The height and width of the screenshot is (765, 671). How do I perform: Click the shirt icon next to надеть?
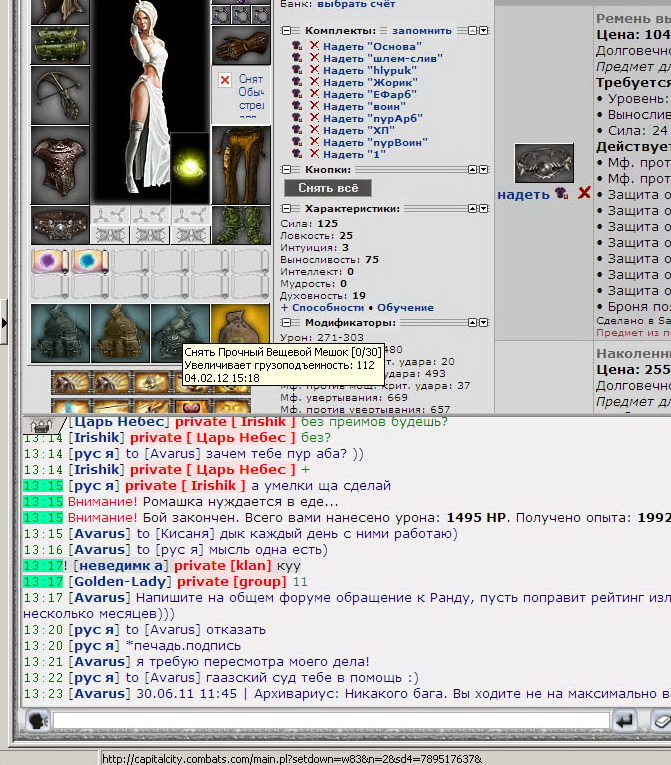pyautogui.click(x=561, y=194)
